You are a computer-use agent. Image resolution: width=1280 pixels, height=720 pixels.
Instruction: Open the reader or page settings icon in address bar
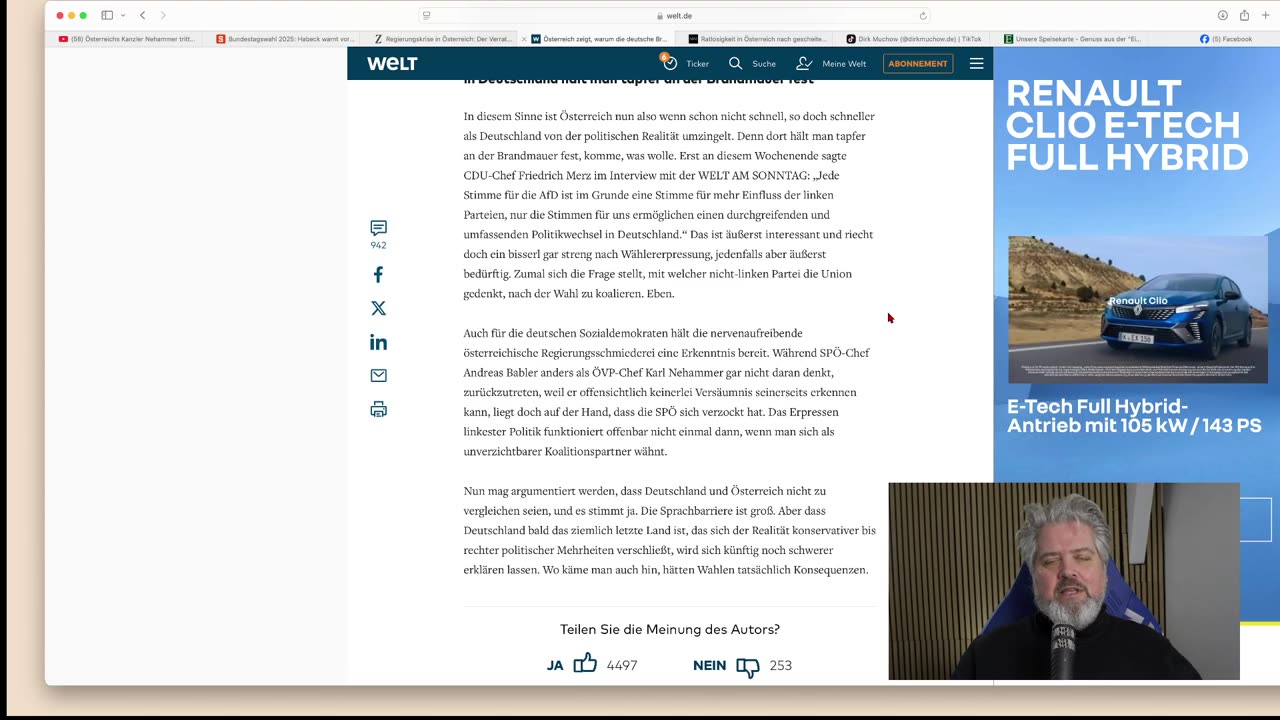click(427, 15)
